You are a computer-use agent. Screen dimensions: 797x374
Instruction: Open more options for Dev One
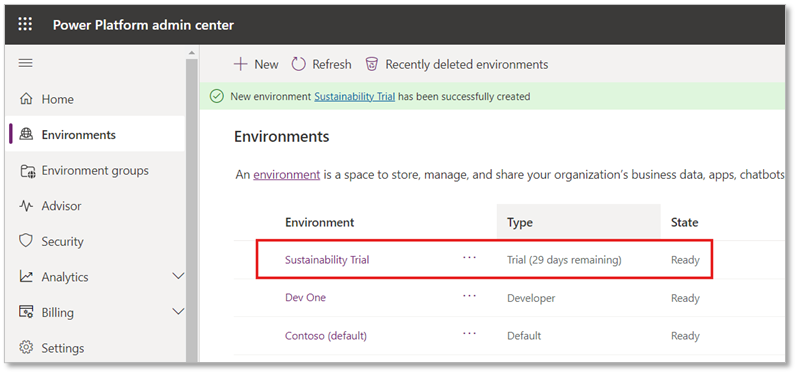click(x=469, y=296)
